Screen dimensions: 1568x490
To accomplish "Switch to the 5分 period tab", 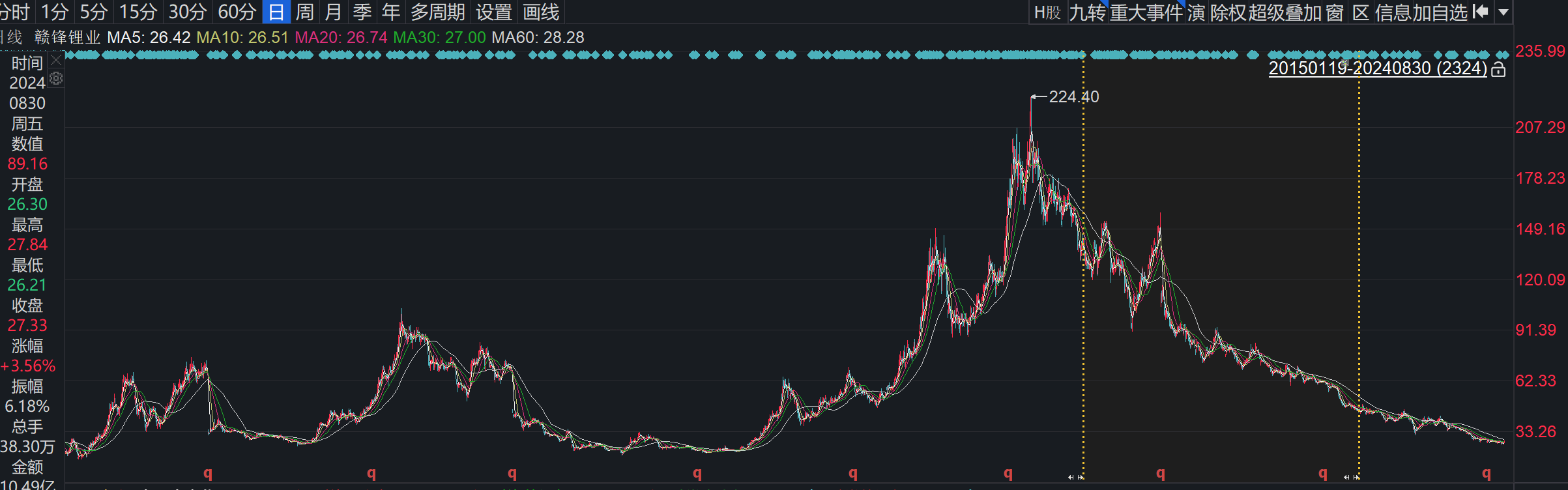I will click(94, 12).
